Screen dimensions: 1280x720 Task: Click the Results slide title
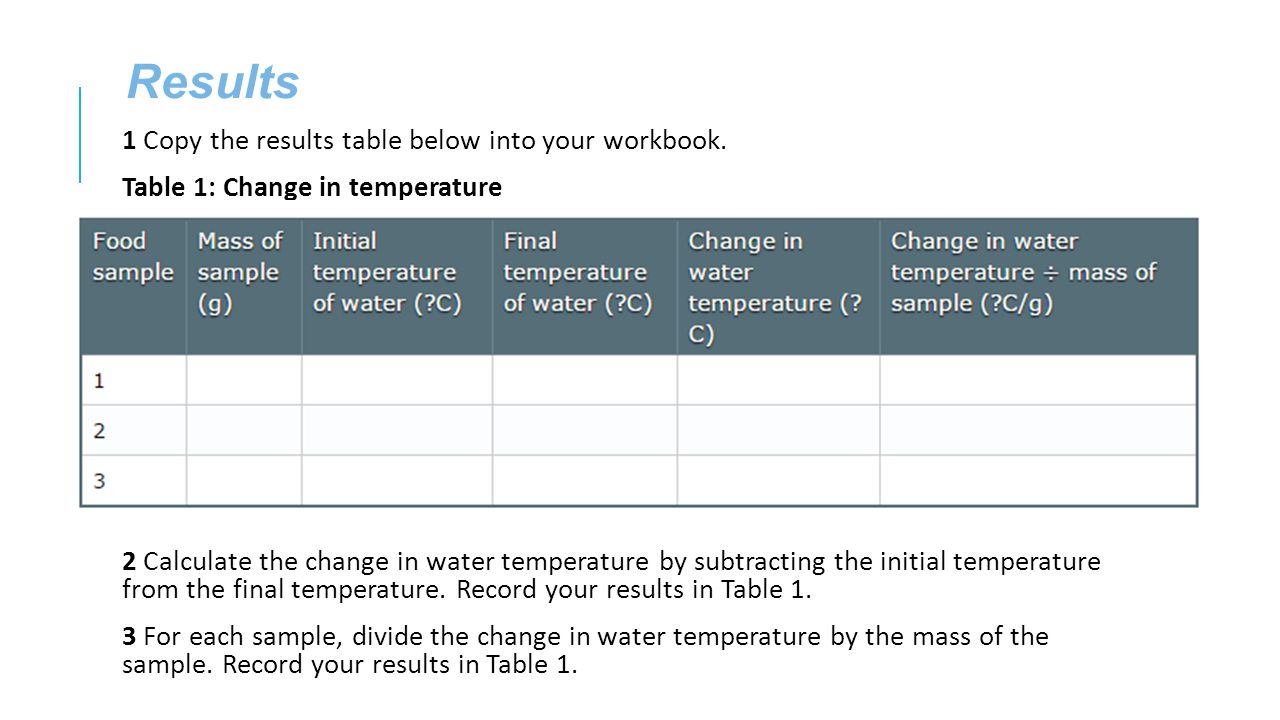click(213, 82)
